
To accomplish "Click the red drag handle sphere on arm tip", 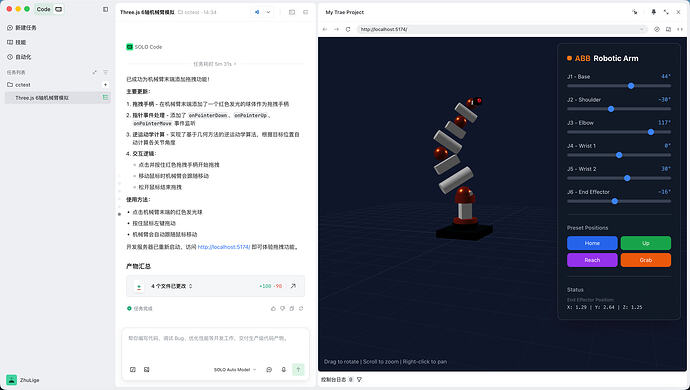I will tap(479, 101).
